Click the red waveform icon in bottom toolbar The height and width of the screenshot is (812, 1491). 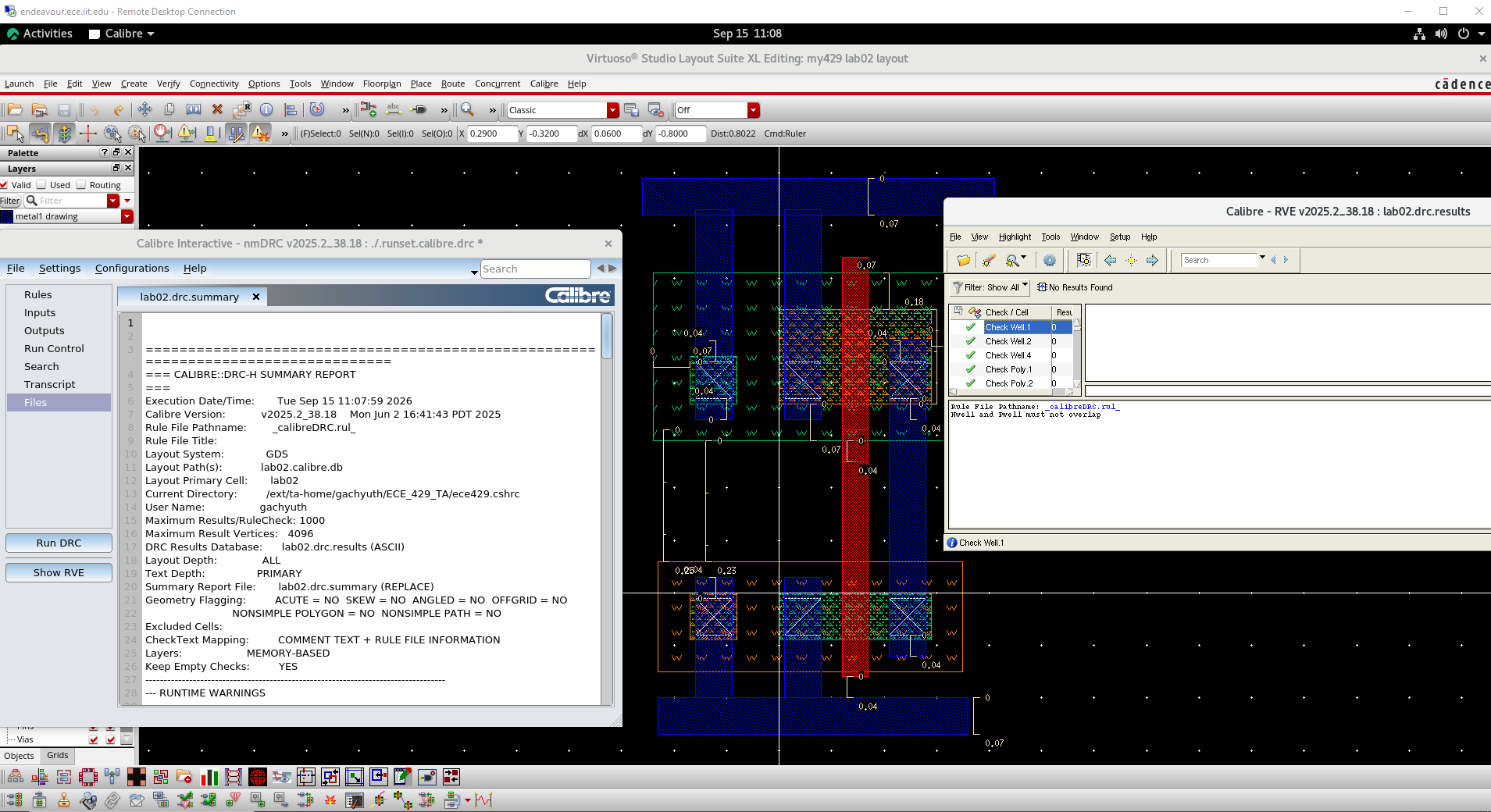(x=483, y=800)
